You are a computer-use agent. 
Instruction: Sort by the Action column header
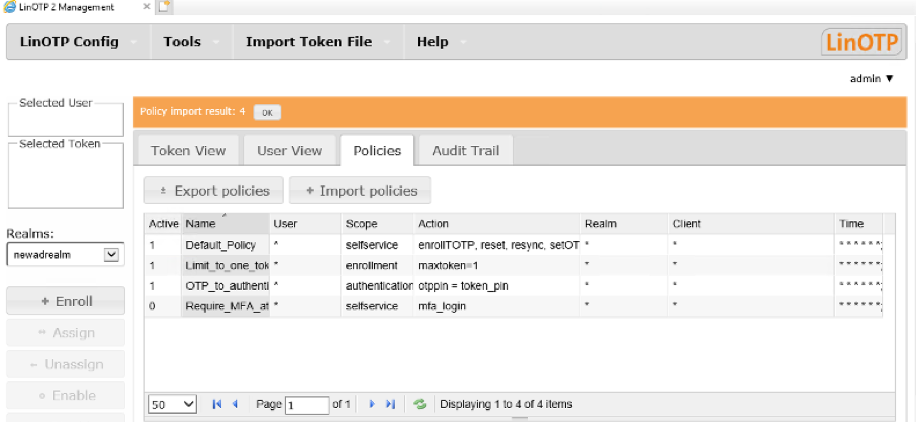point(497,224)
